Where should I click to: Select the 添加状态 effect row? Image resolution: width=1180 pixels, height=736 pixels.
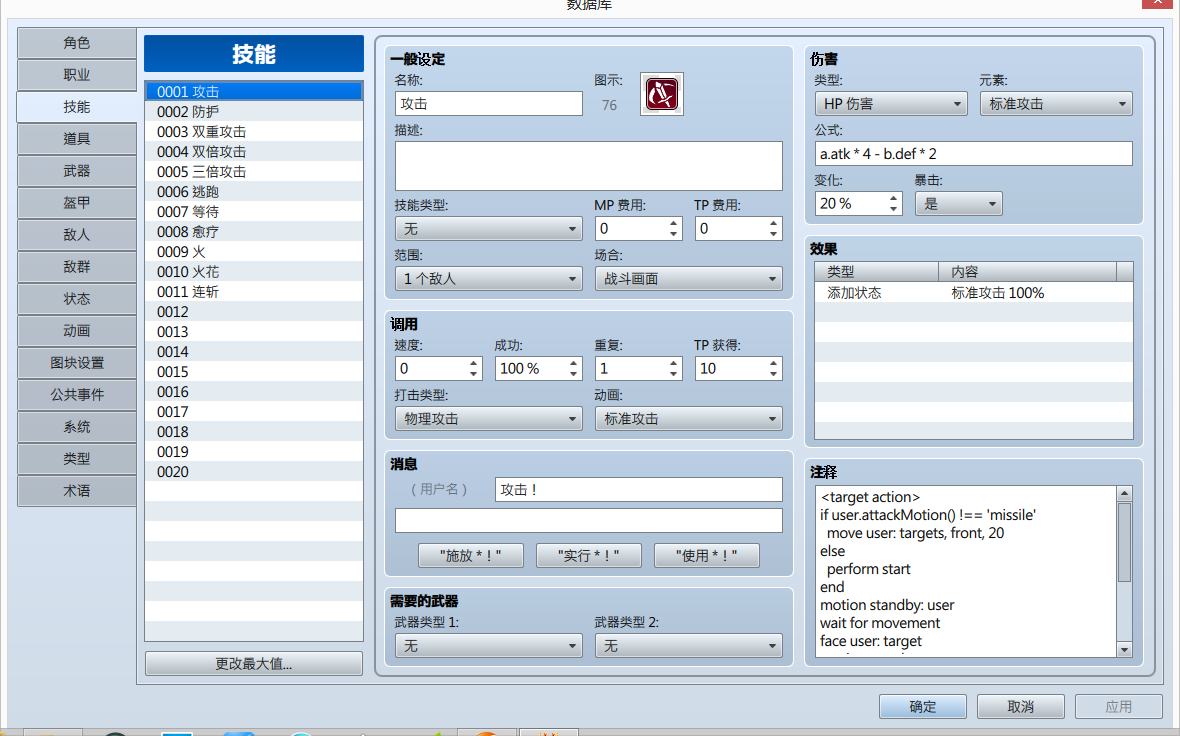pos(974,293)
